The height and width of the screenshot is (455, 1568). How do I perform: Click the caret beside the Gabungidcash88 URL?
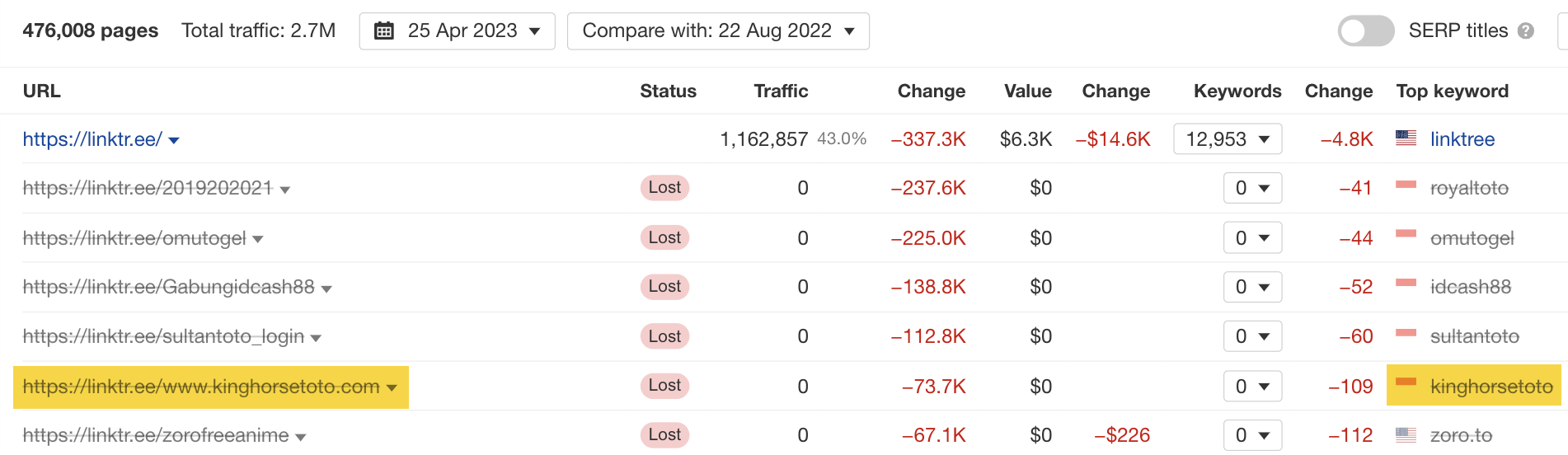click(326, 288)
